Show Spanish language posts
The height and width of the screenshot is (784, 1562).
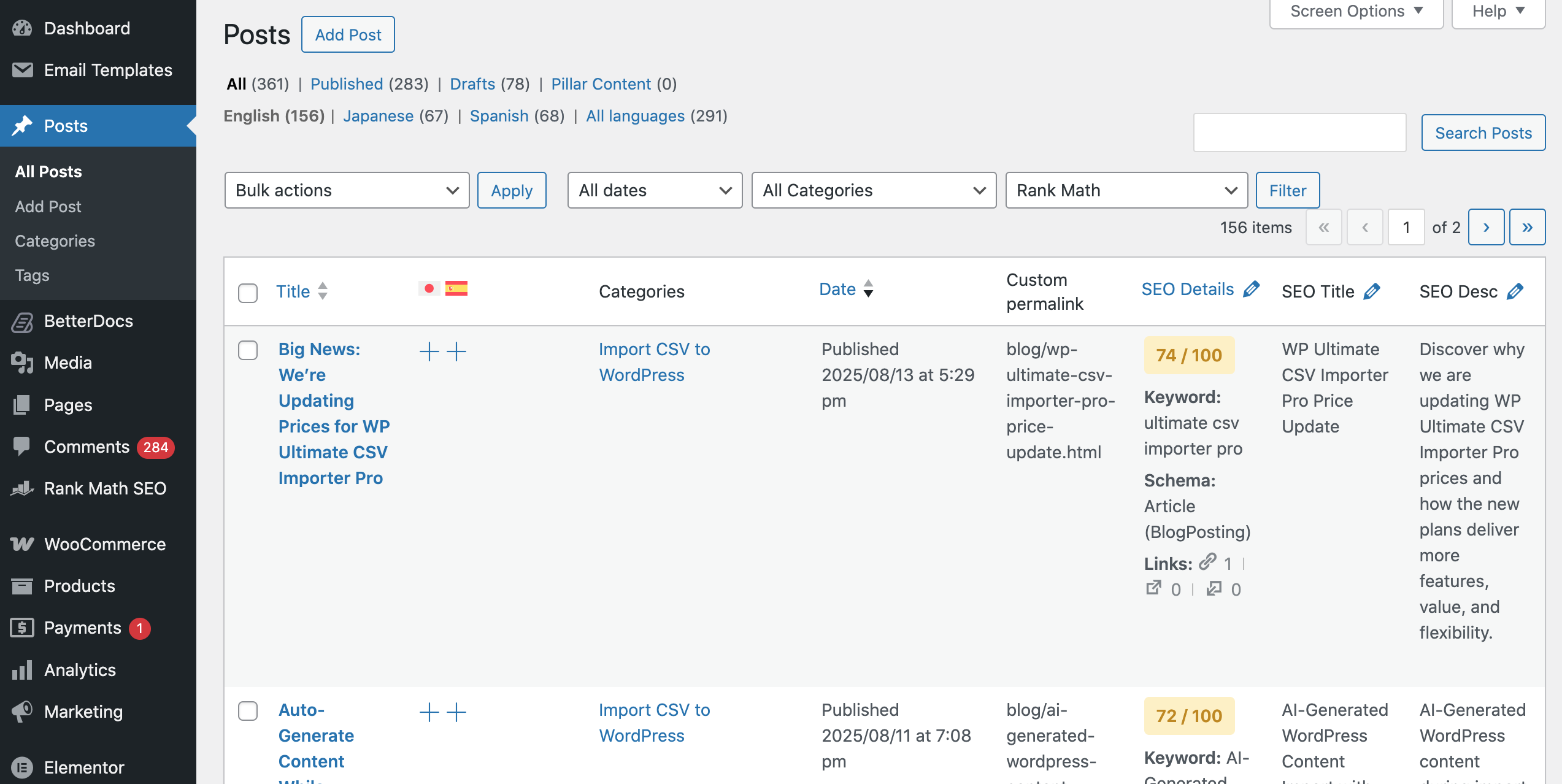coord(499,116)
